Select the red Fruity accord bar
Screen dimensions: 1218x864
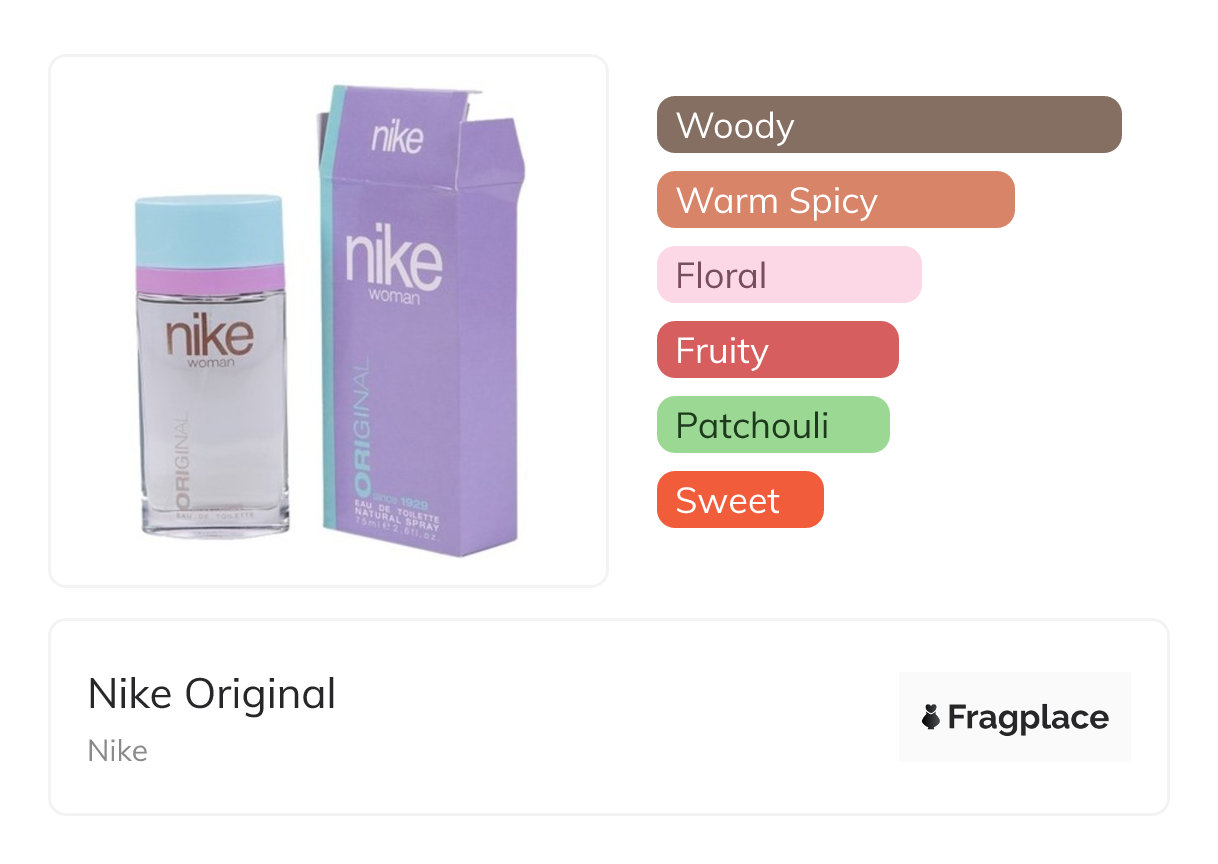click(x=777, y=350)
